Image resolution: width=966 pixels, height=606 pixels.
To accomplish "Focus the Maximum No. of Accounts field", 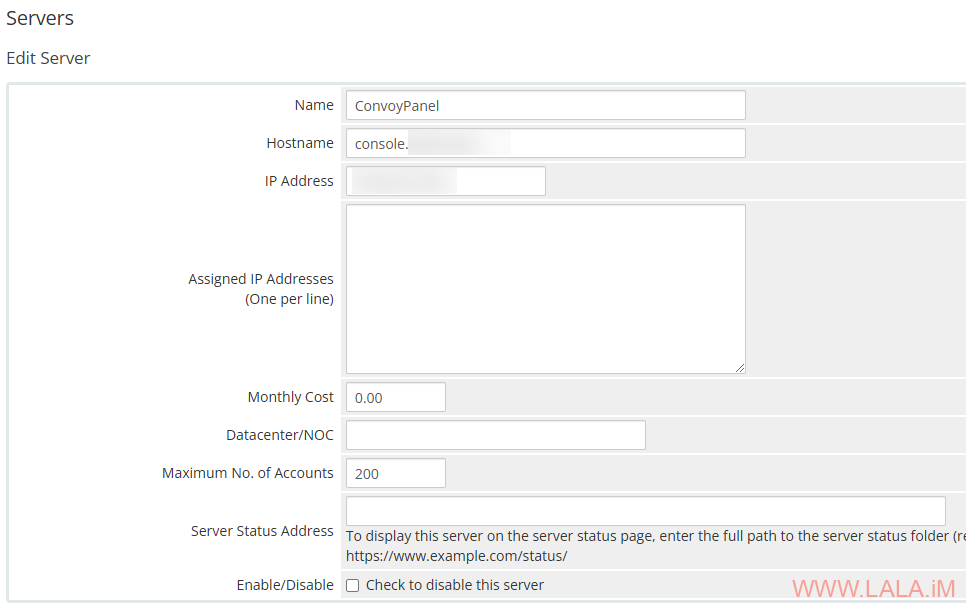I will coord(395,473).
